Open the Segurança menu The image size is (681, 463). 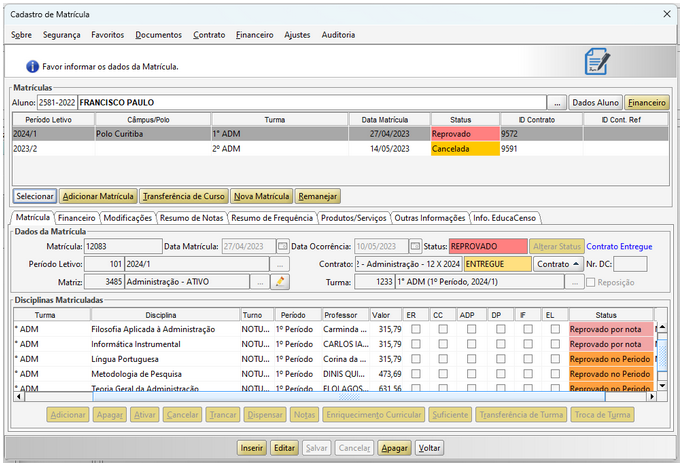(61, 35)
